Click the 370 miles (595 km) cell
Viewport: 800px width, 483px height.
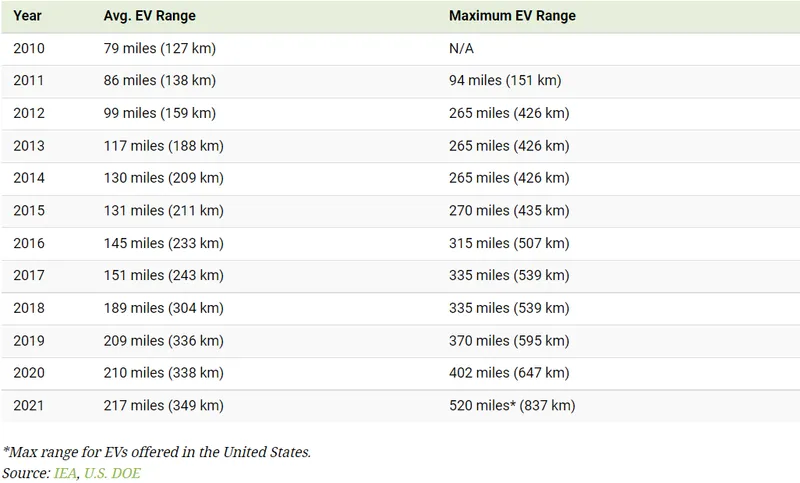click(509, 341)
